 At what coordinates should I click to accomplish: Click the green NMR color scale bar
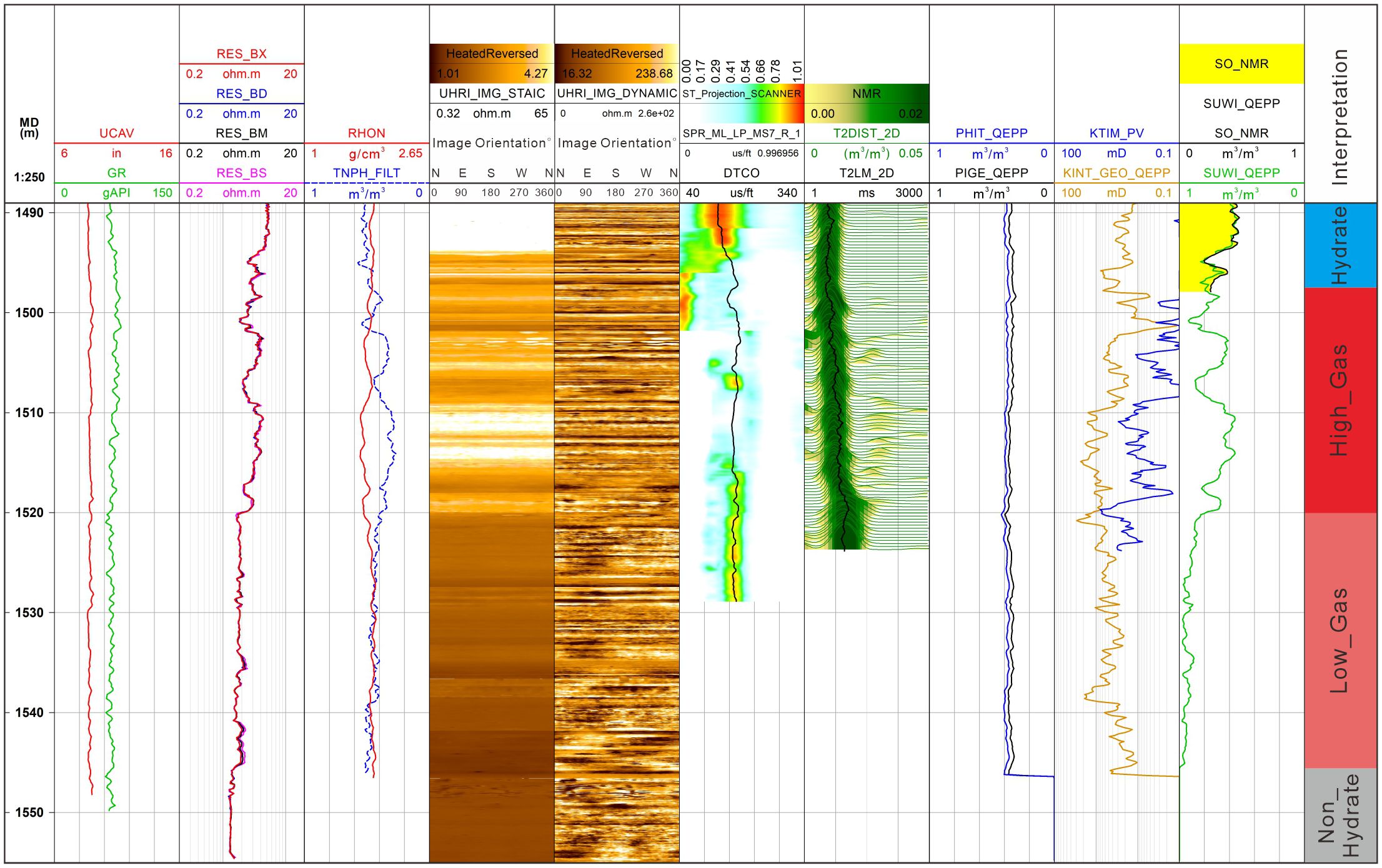(x=867, y=104)
